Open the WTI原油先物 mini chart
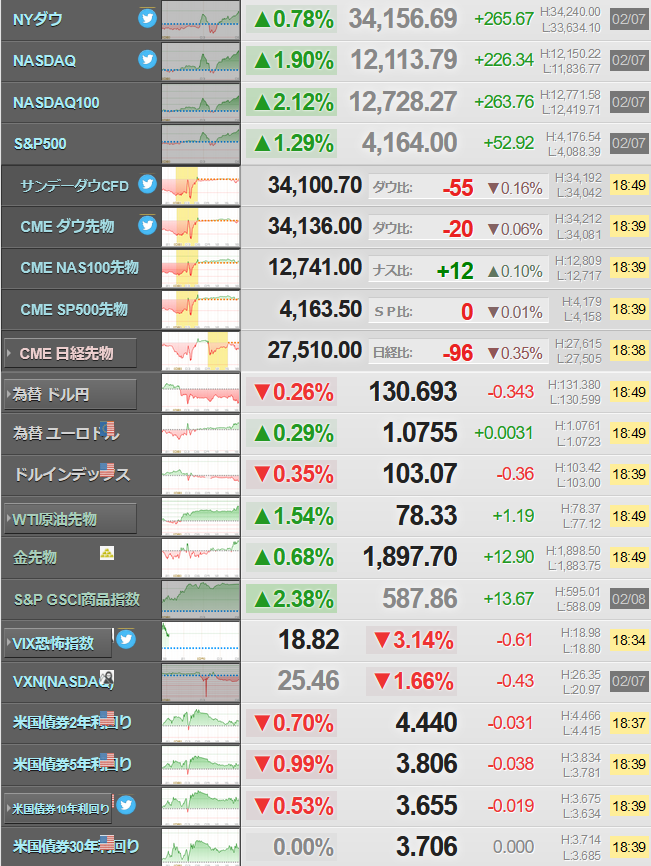 pos(201,517)
